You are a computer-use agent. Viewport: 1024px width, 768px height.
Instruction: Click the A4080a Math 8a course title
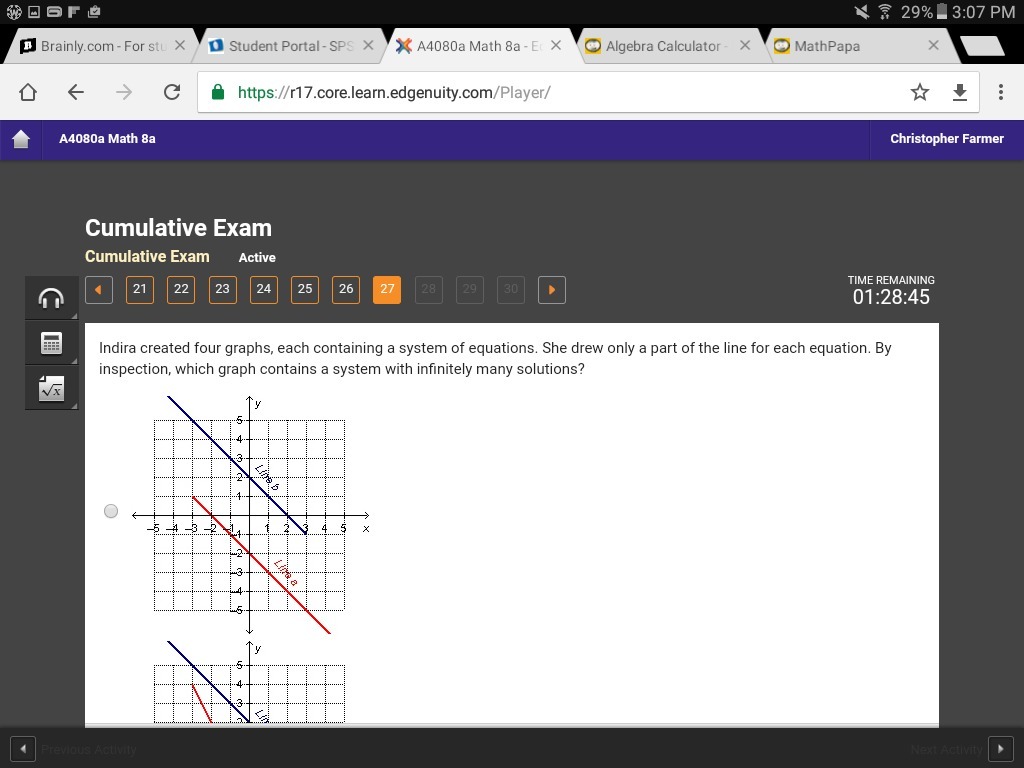pos(107,138)
